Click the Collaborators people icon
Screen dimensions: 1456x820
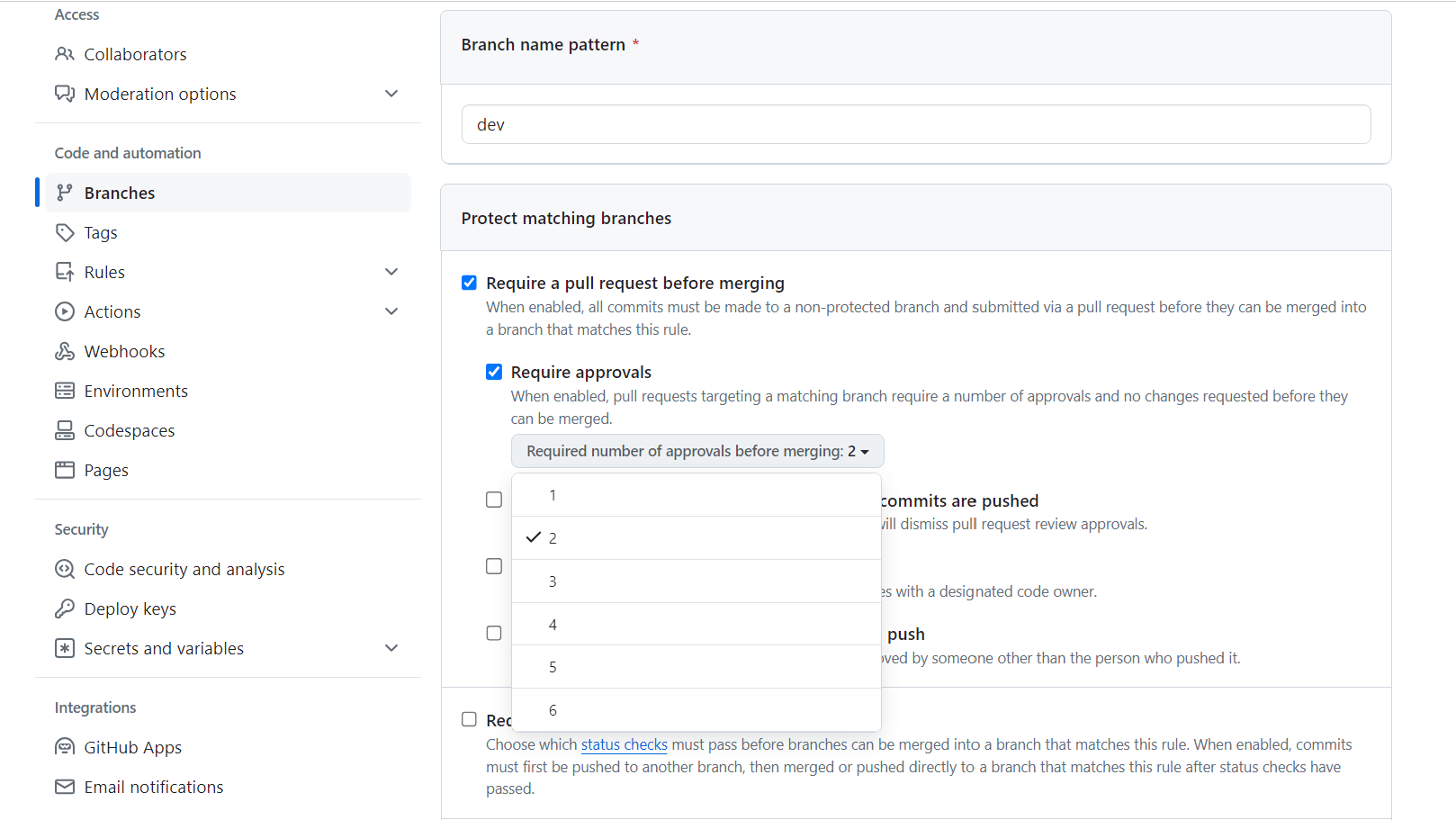[65, 54]
